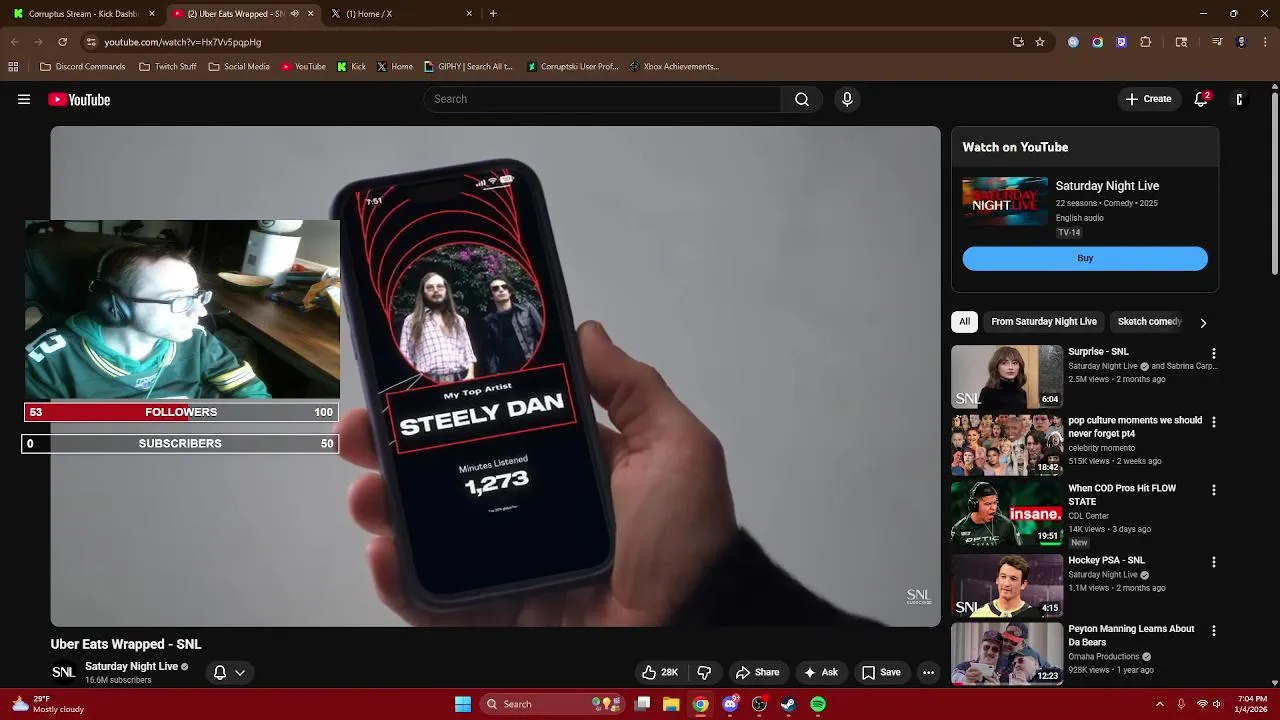Show hidden system tray icons chevron
1280x720 pixels.
pyautogui.click(x=1160, y=704)
